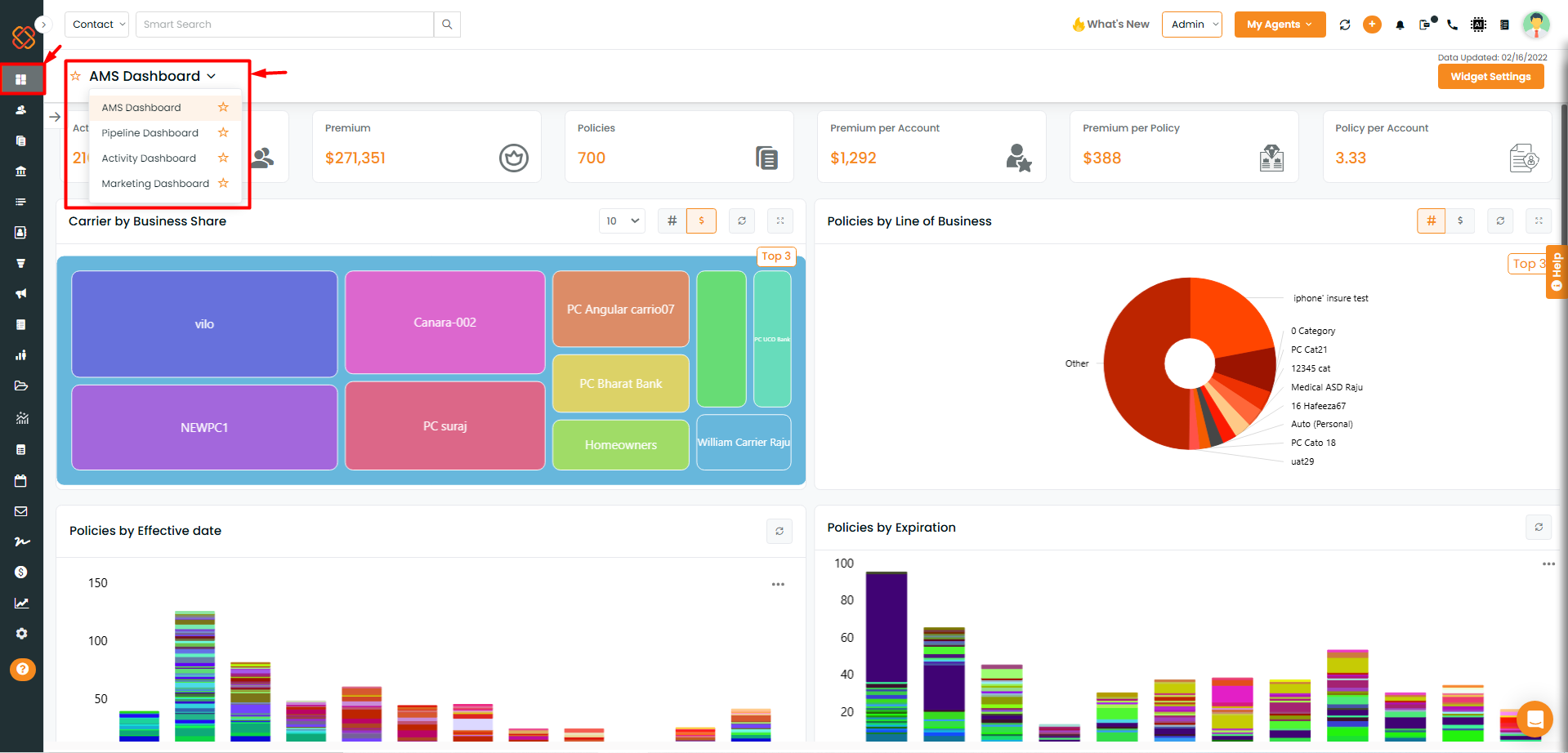Refresh the Carrier by Business Share widget
Image resolution: width=1568 pixels, height=753 pixels.
[x=741, y=221]
